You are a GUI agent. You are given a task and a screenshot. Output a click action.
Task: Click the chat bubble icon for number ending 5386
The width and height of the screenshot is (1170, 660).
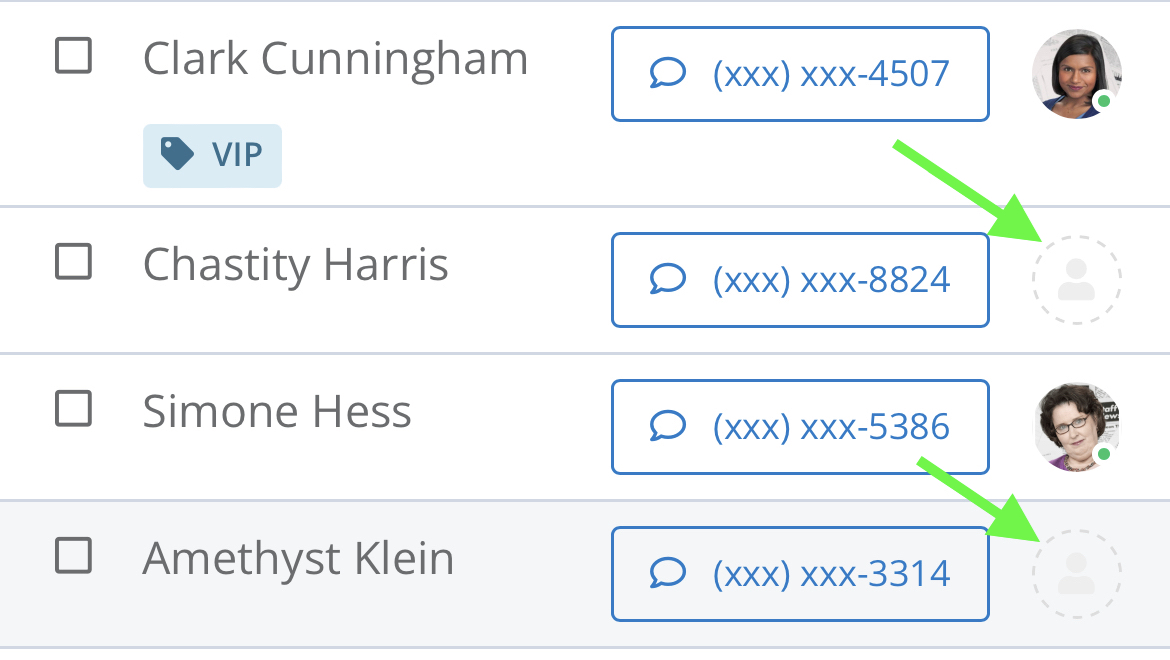667,427
